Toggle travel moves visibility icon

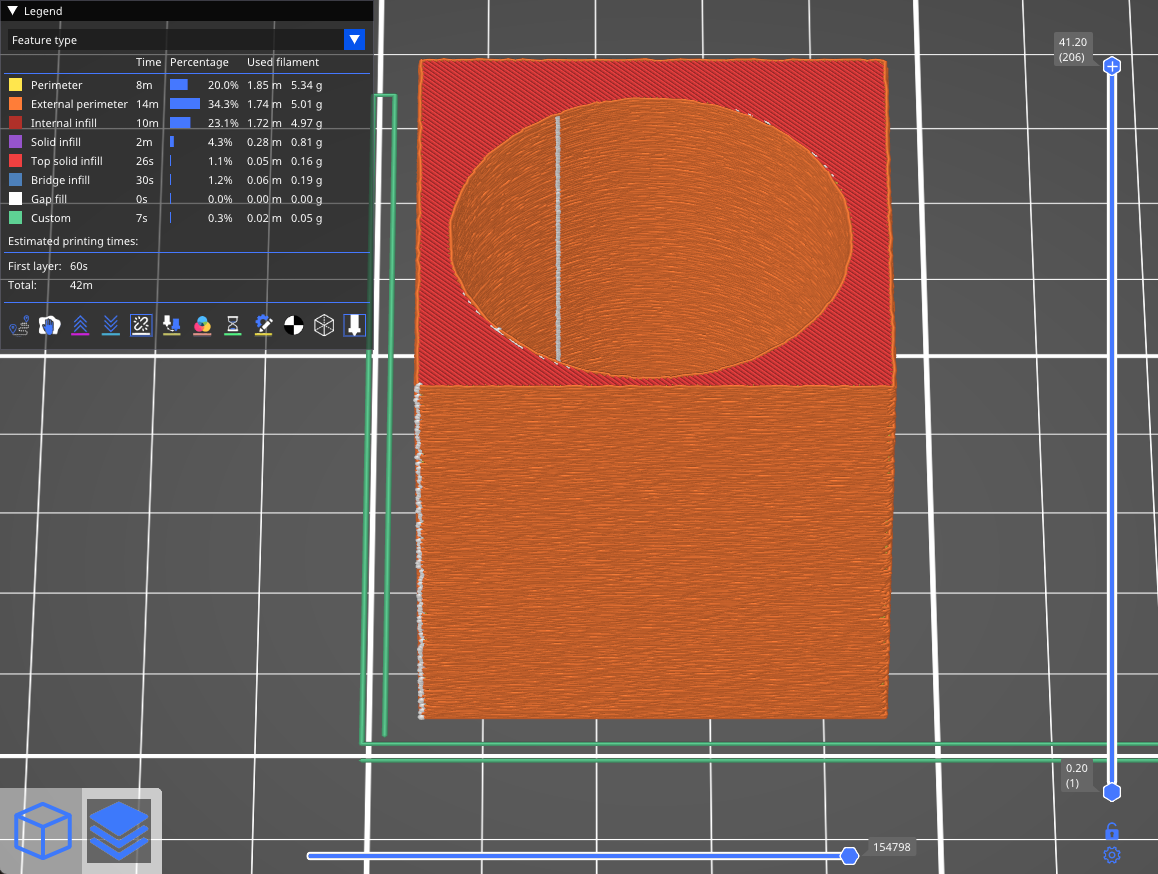point(19,325)
